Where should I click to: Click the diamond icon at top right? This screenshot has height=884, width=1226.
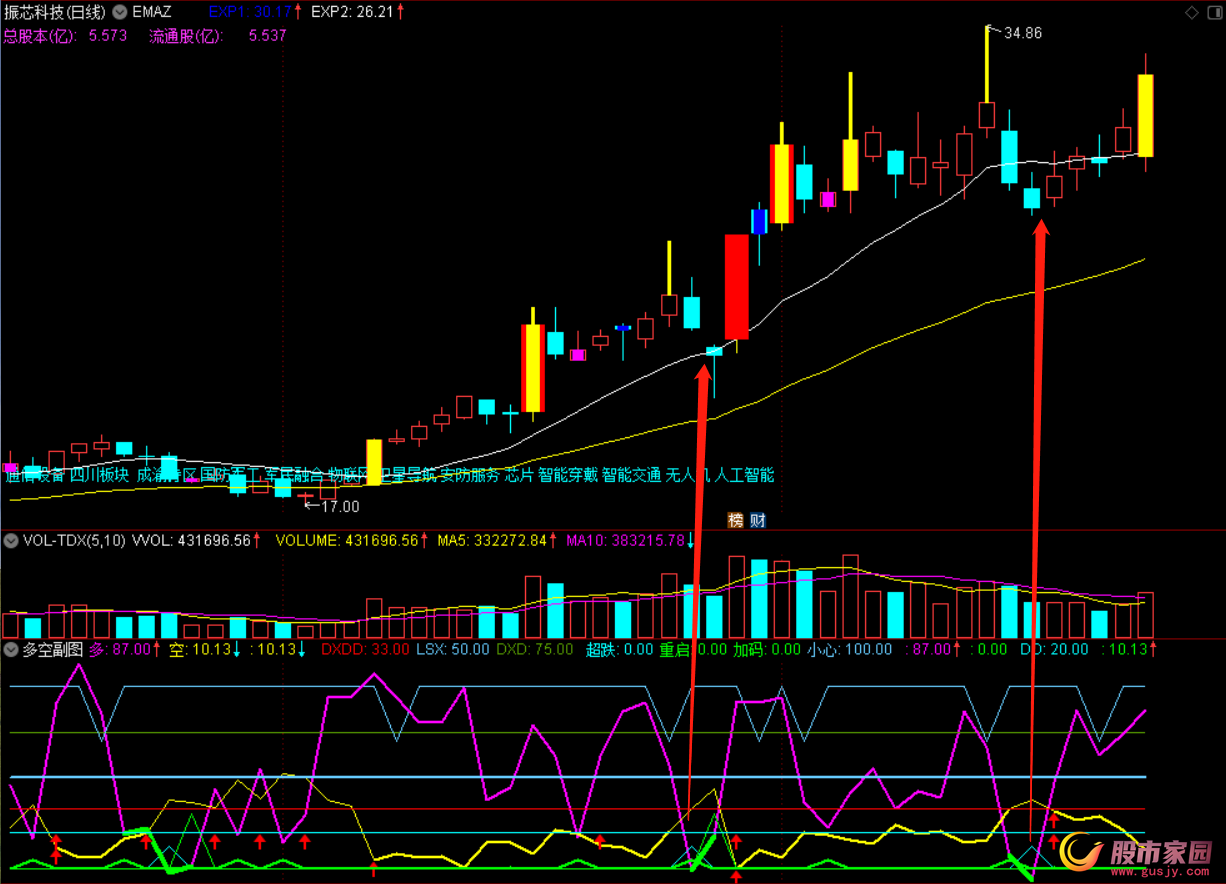pyautogui.click(x=1191, y=12)
